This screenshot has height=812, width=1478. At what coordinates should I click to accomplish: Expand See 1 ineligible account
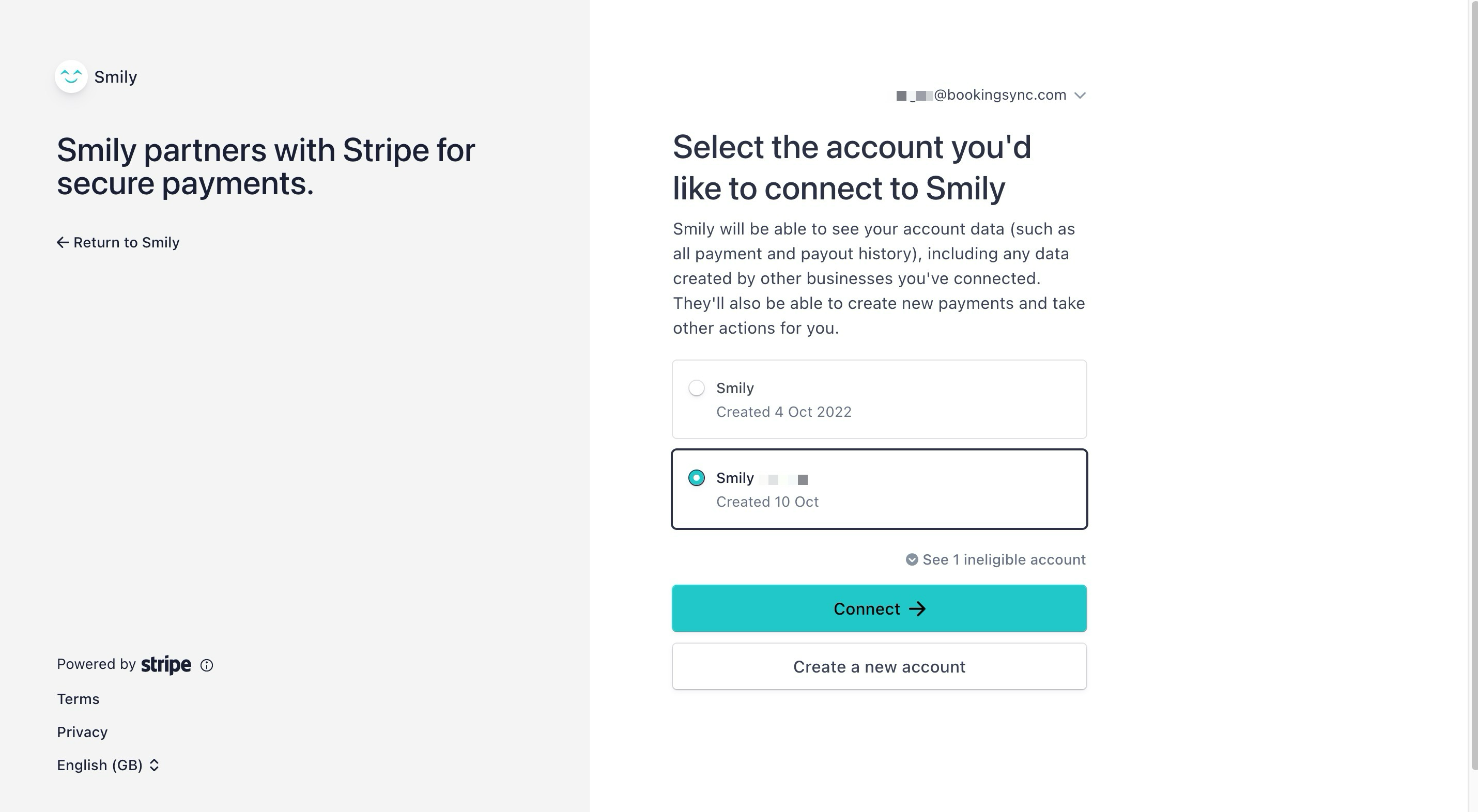996,560
